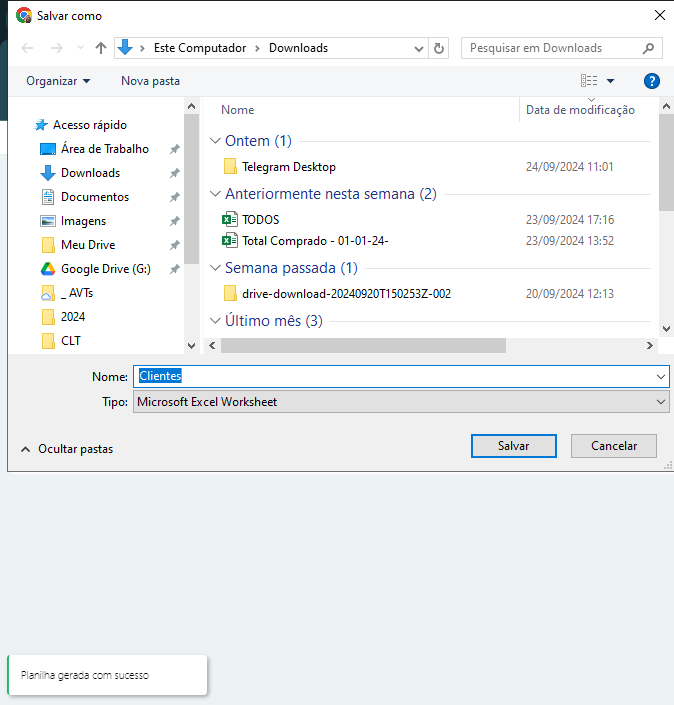Image resolution: width=674 pixels, height=705 pixels.
Task: Click the Up one level arrow icon
Action: click(x=101, y=48)
